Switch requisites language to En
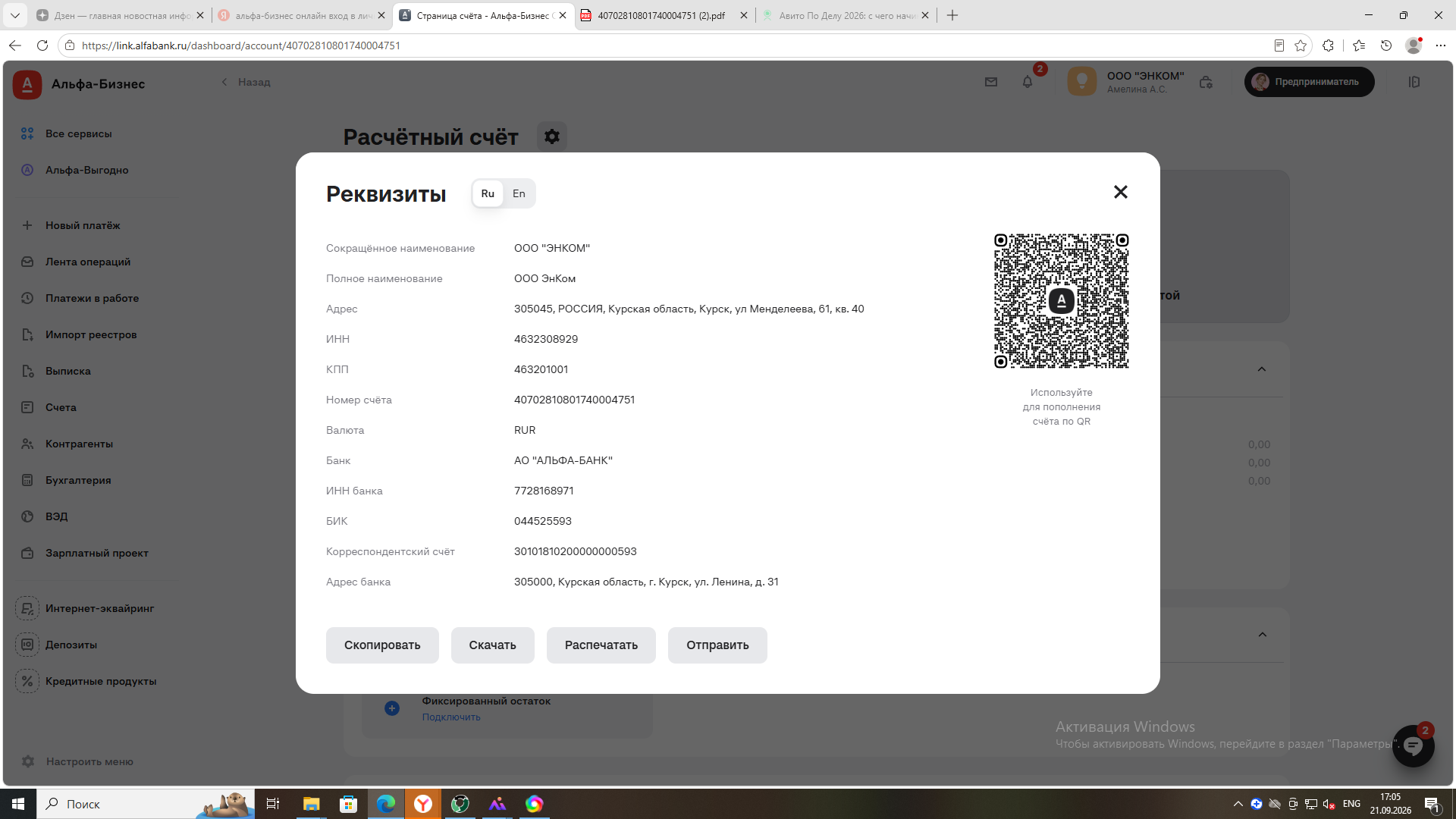Viewport: 1456px width, 819px height. click(519, 193)
